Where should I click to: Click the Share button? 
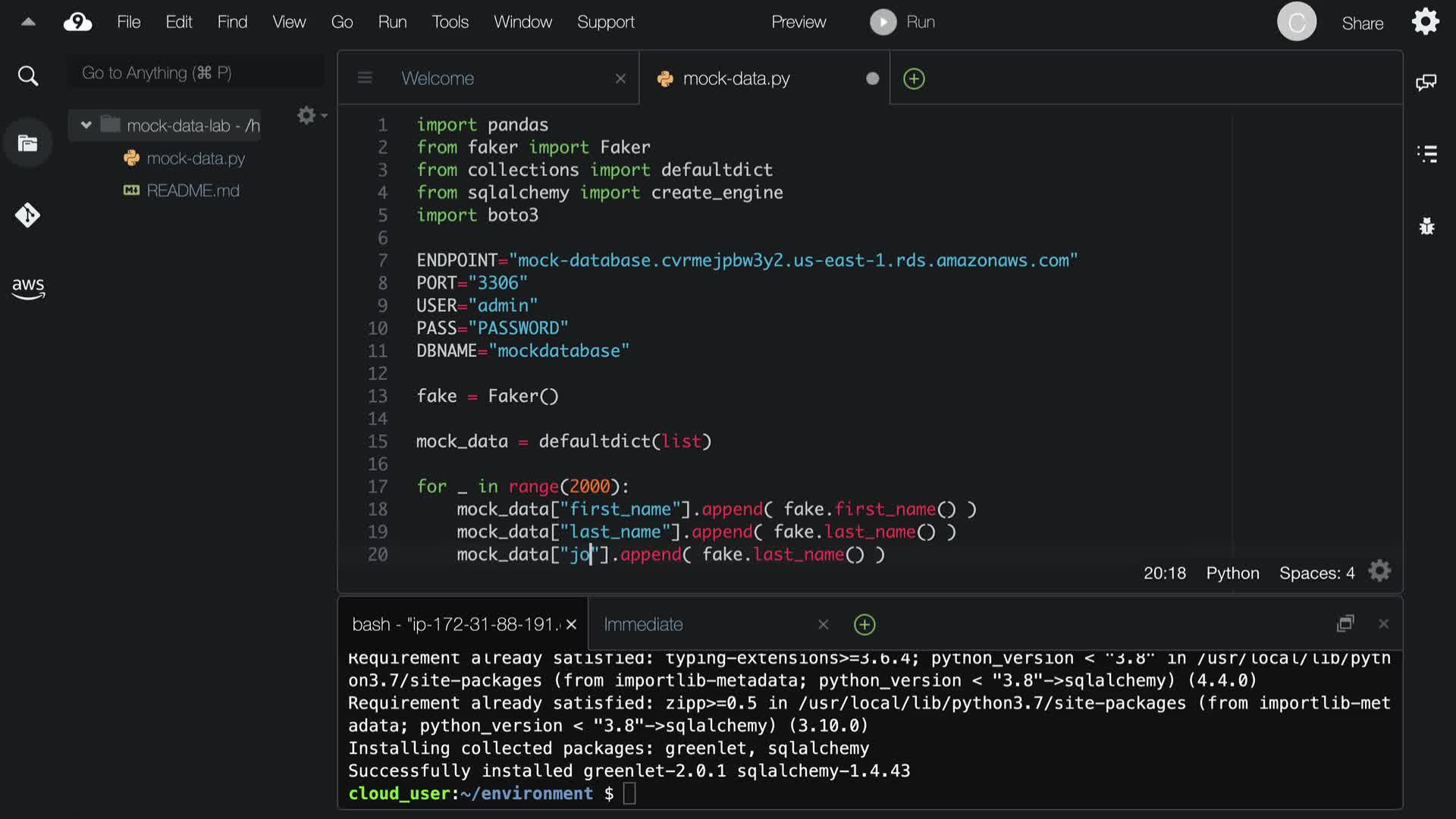(x=1362, y=24)
